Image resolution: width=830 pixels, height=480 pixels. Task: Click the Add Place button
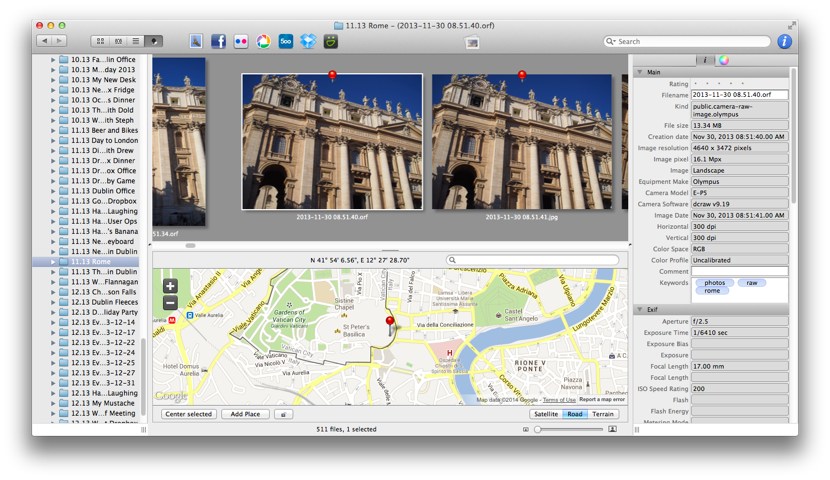coord(245,413)
